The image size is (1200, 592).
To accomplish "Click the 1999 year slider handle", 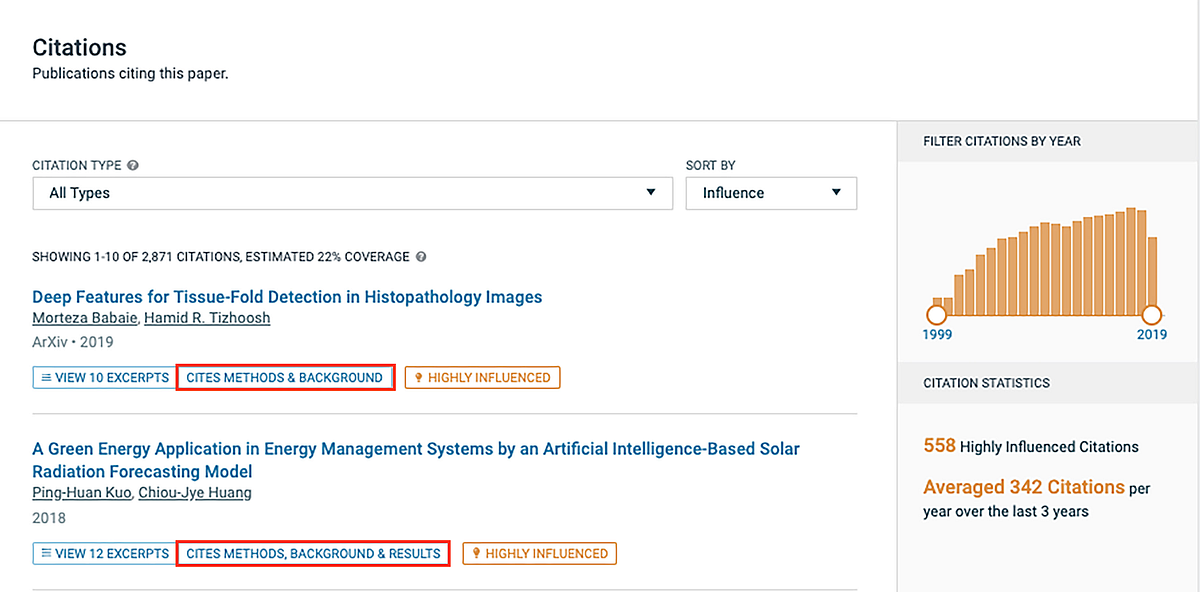I will click(936, 315).
